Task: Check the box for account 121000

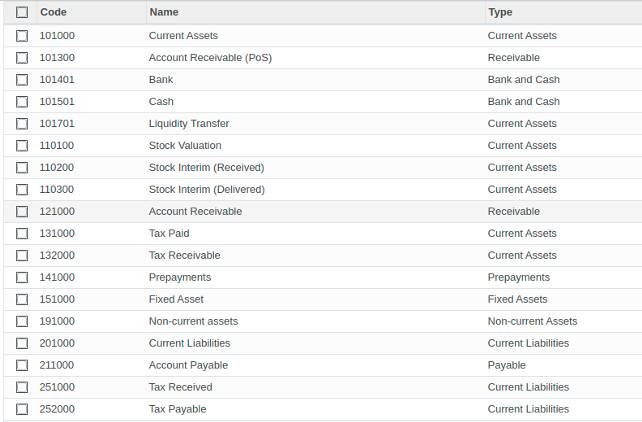Action: pyautogui.click(x=22, y=212)
